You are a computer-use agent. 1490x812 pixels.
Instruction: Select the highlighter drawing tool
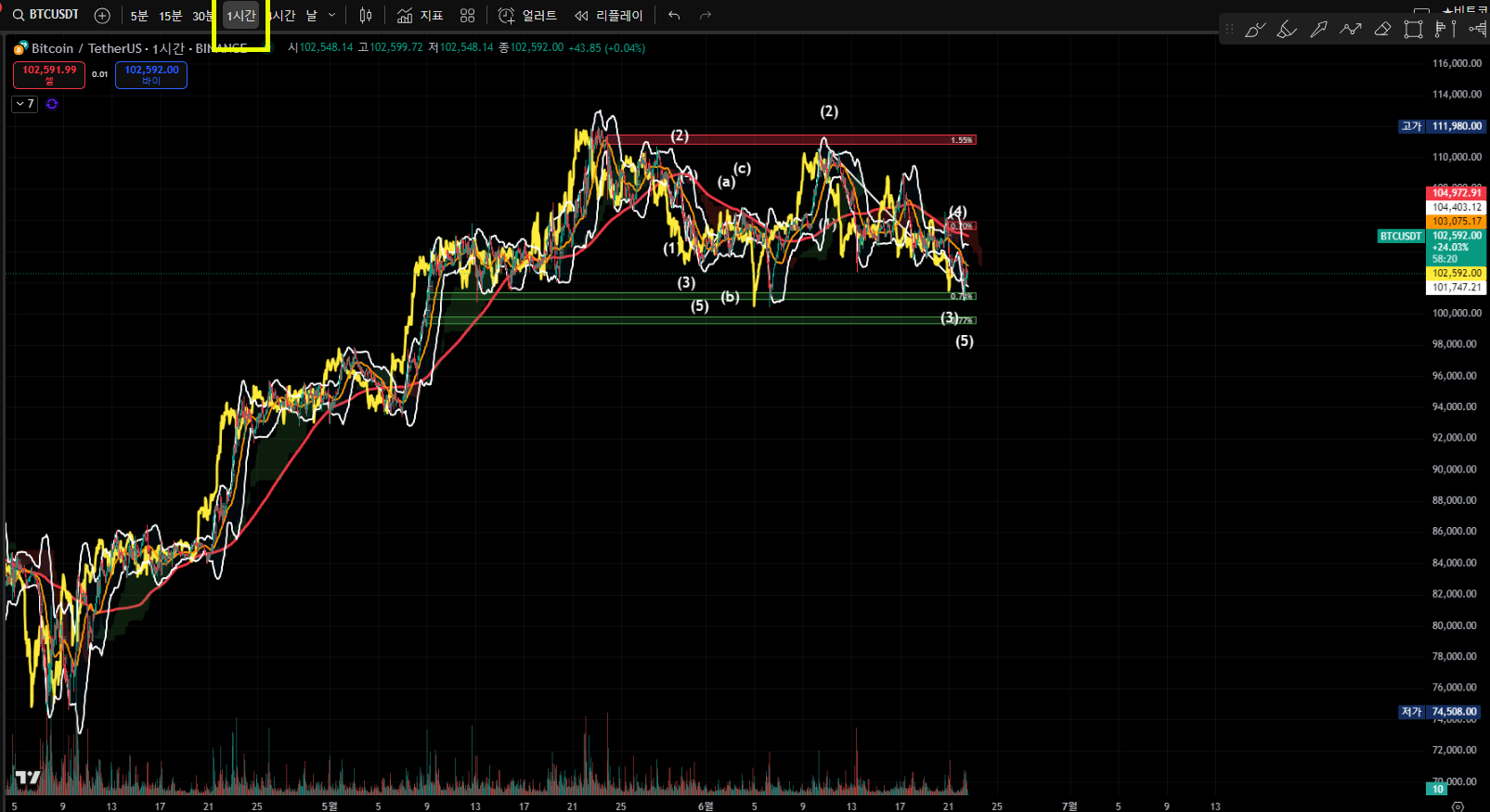pyautogui.click(x=1287, y=30)
